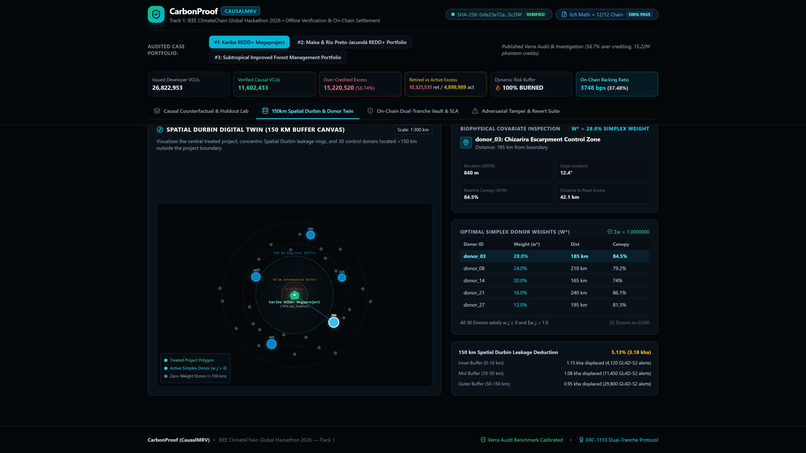The image size is (806, 453).
Task: Open the On-Chain Backing Ratio card
Action: (617, 84)
